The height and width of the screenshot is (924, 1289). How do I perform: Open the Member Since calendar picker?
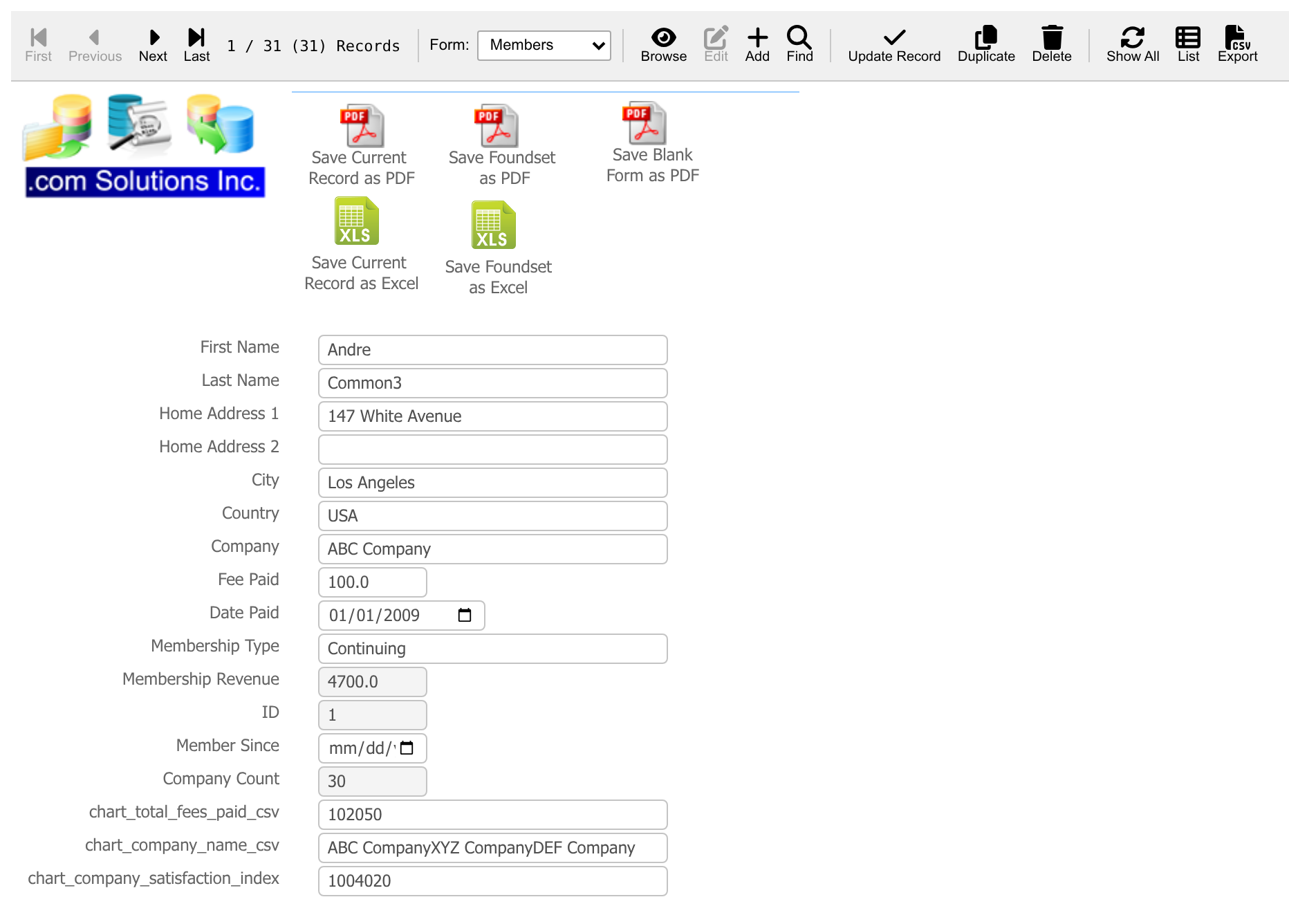(407, 748)
